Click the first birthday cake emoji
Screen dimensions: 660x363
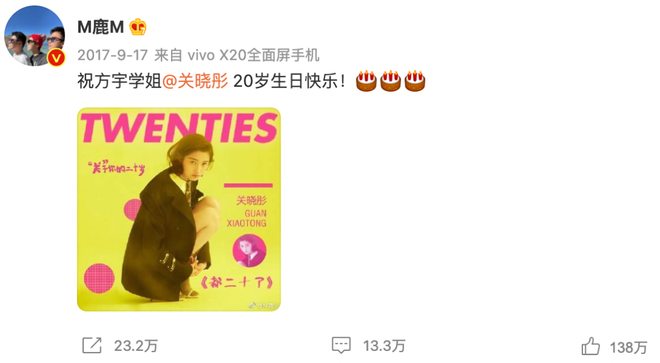[x=366, y=81]
